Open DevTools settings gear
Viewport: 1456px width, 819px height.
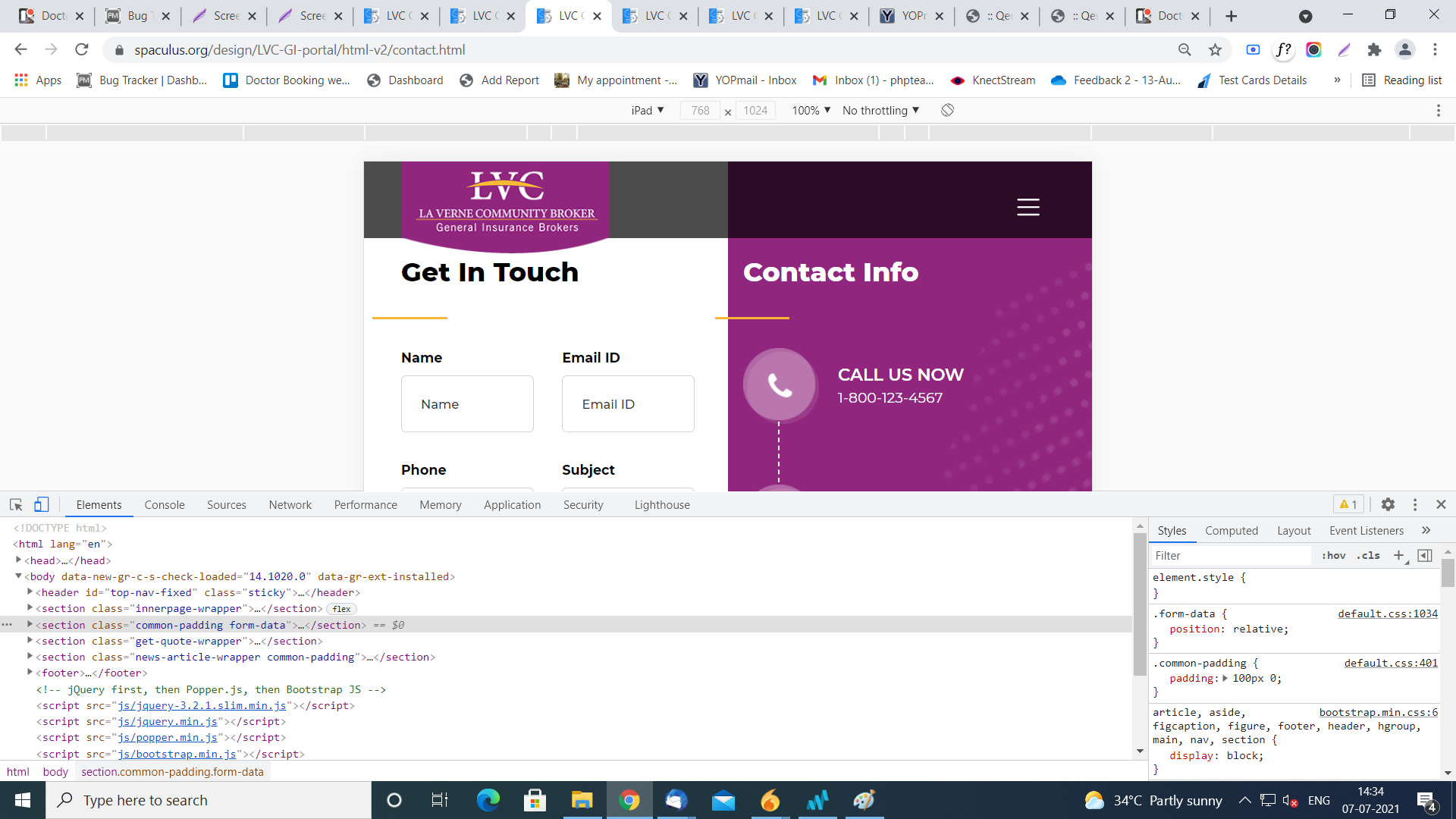1388,504
